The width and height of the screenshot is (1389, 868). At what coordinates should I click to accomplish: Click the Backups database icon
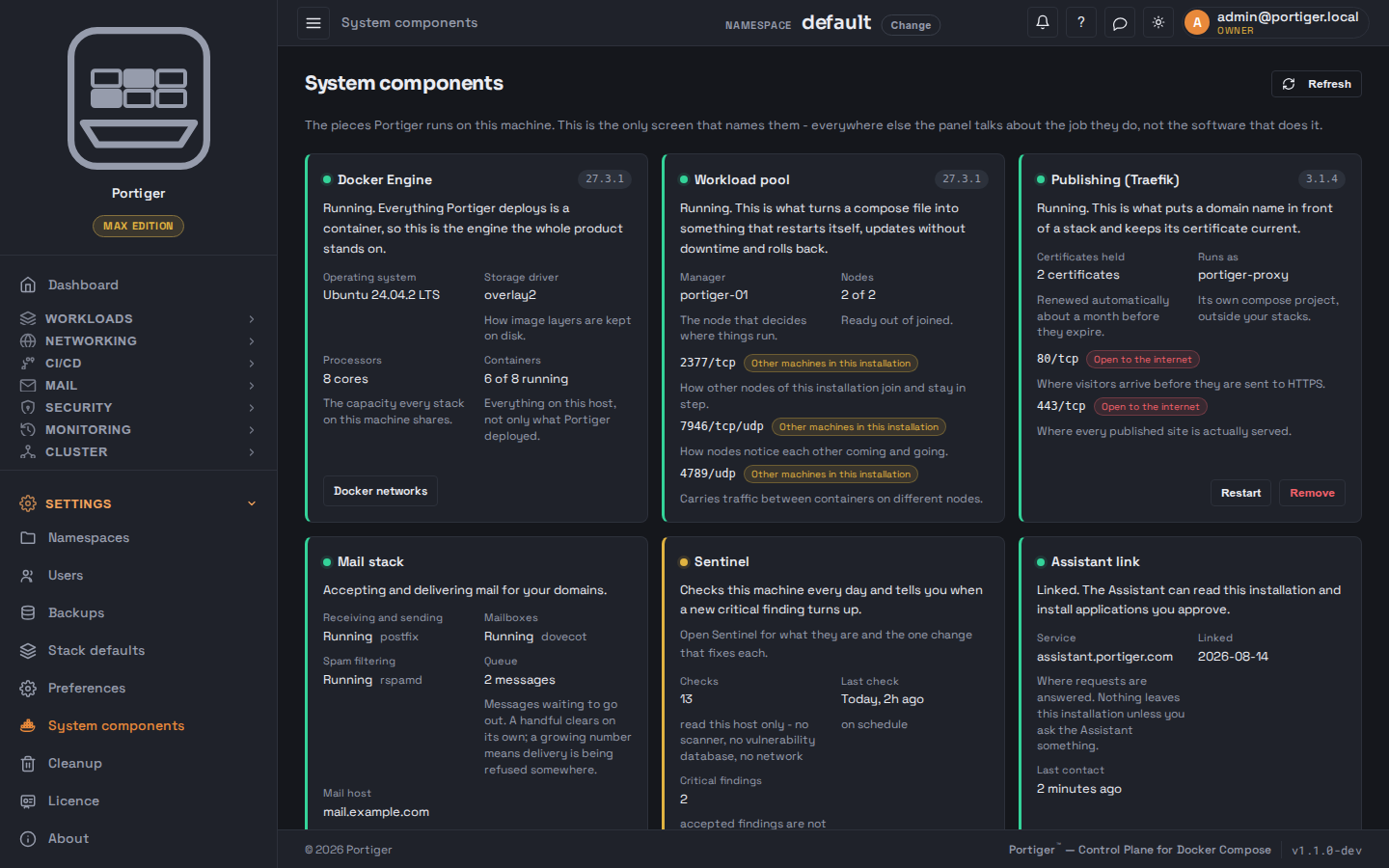[x=28, y=612]
